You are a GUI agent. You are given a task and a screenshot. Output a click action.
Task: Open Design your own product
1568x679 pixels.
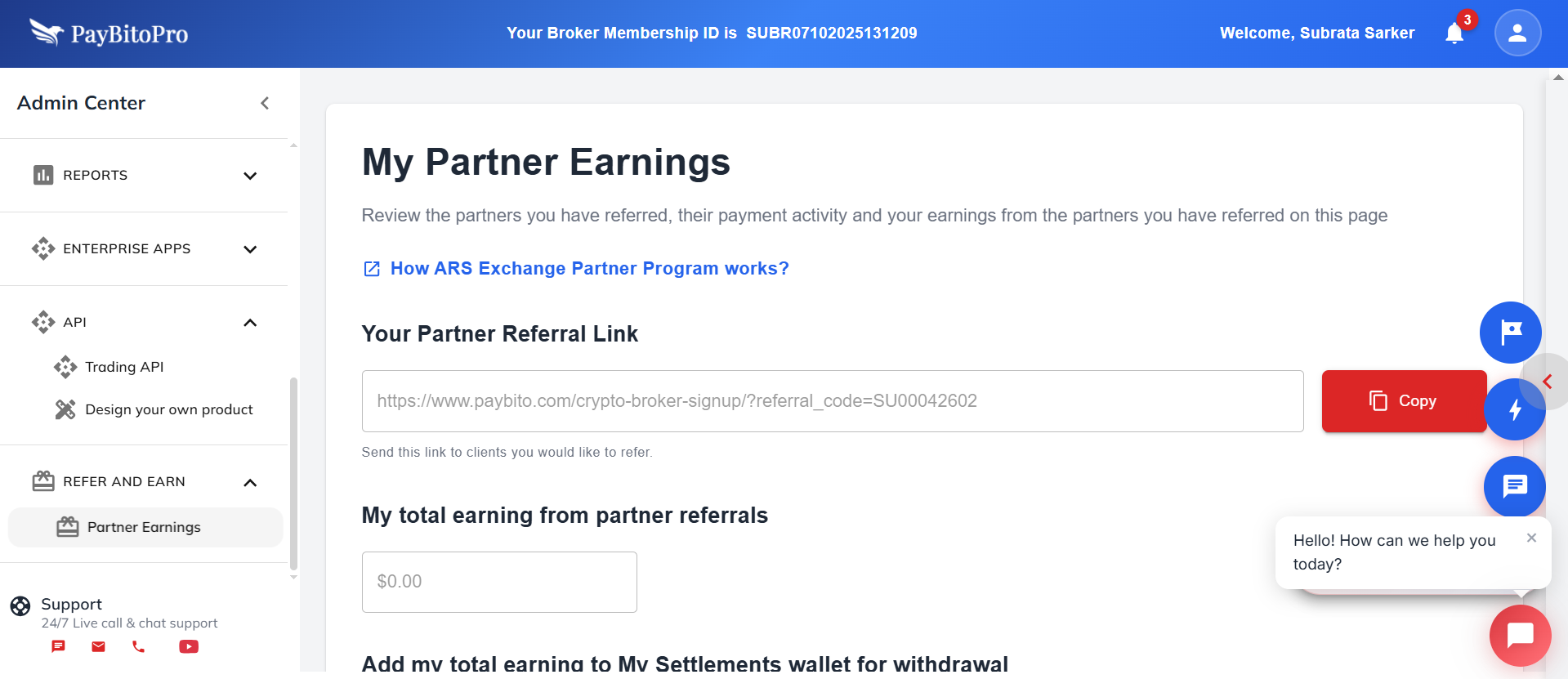(169, 409)
